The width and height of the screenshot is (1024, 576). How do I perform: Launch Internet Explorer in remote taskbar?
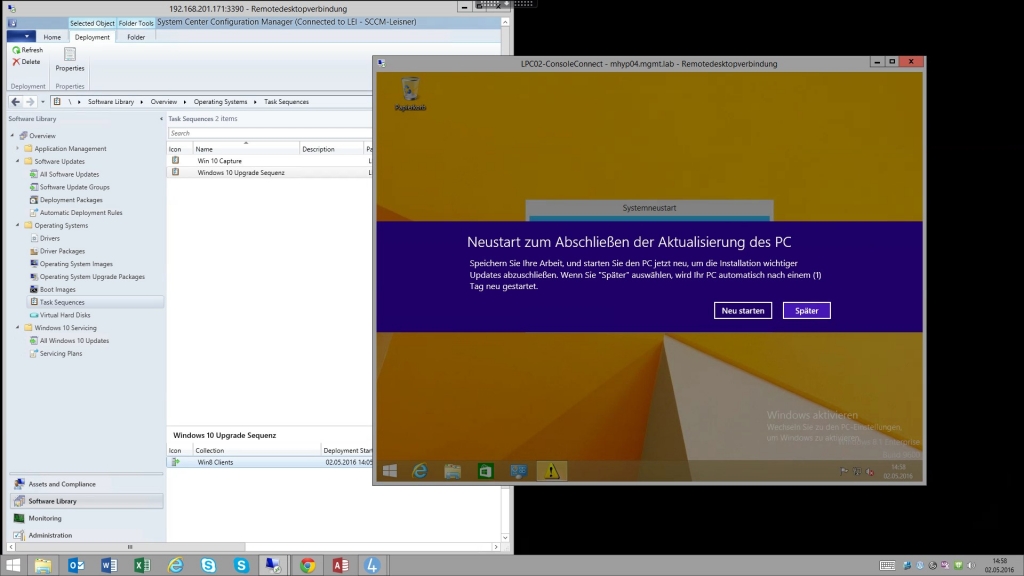point(420,471)
